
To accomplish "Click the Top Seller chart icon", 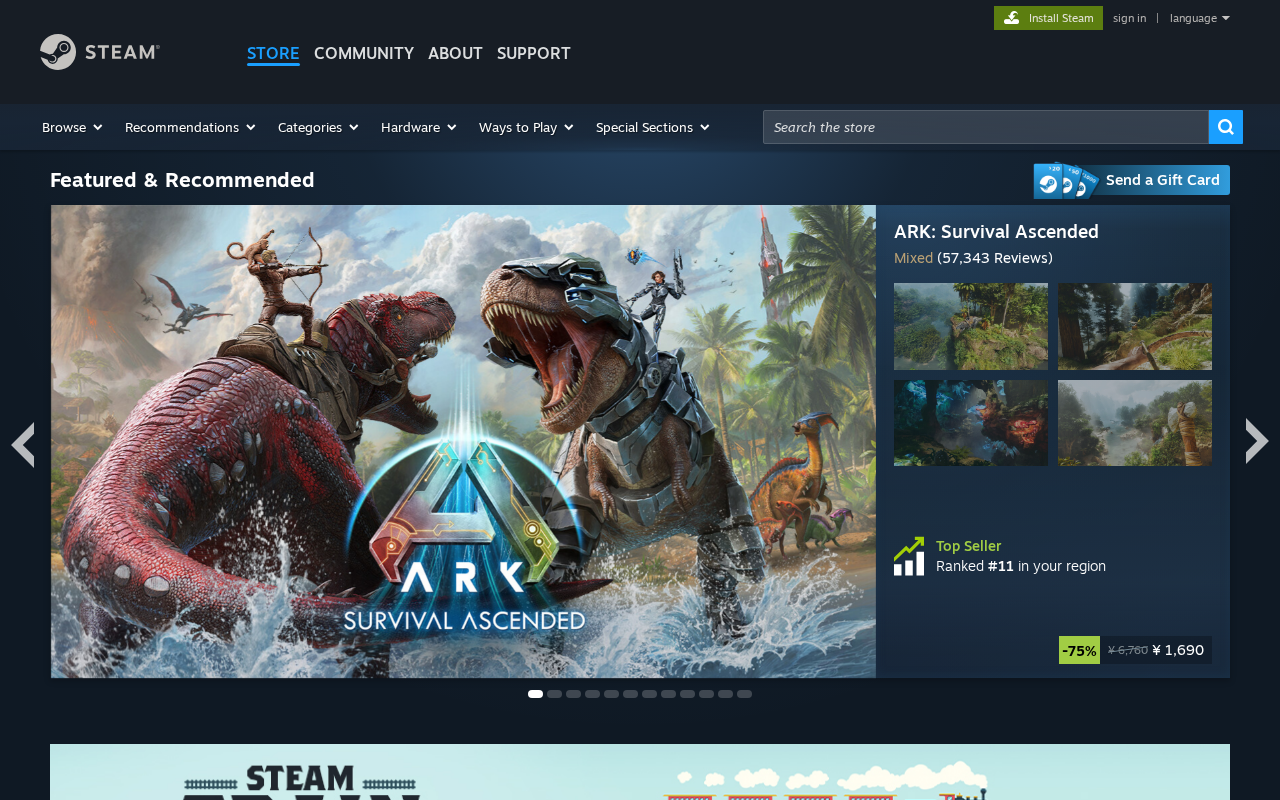I will (x=909, y=556).
